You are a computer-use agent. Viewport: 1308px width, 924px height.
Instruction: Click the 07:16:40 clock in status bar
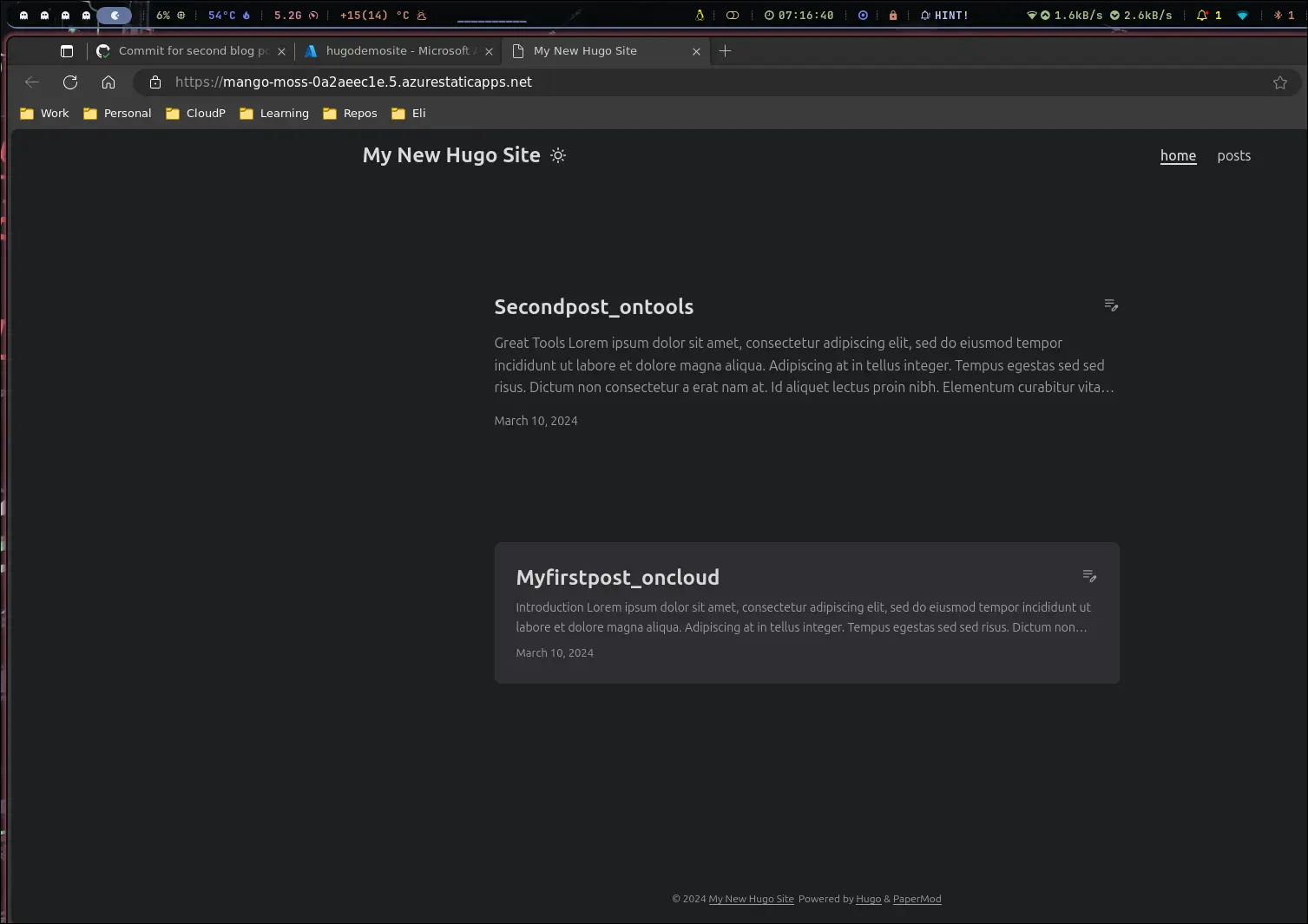pos(799,16)
